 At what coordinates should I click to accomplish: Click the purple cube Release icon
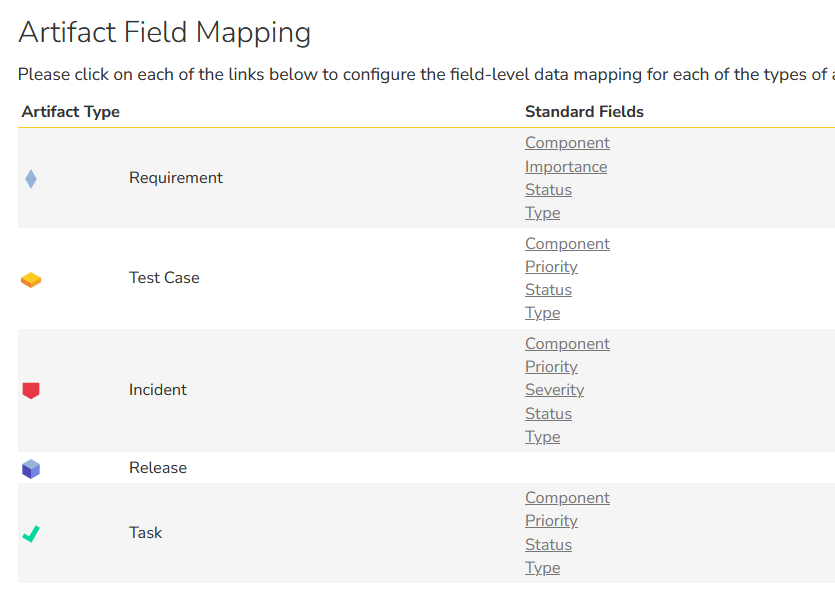click(x=31, y=469)
